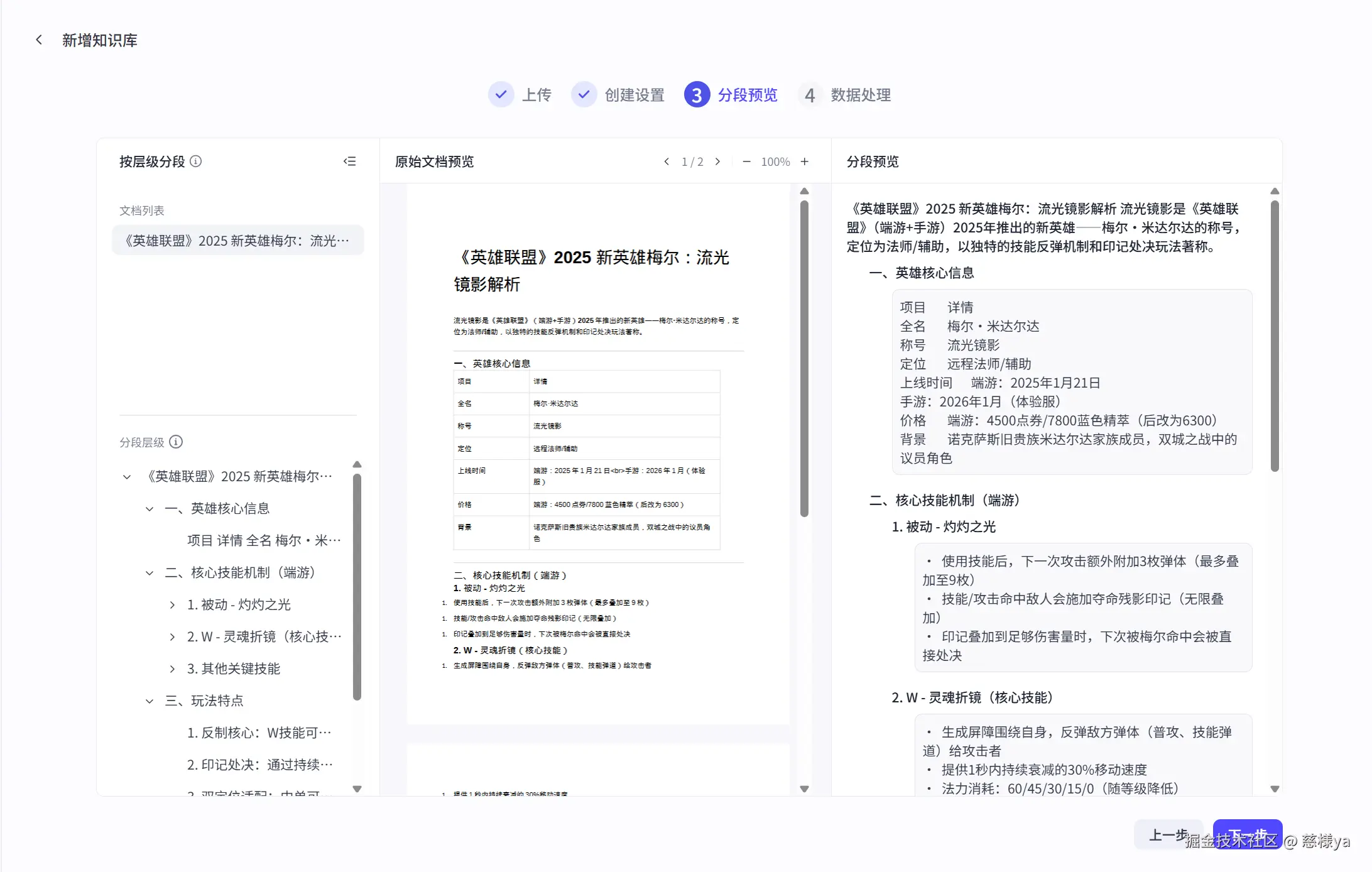Expand the 1. 被动 - 灼灼之光 node
This screenshot has height=872, width=1372.
click(x=172, y=604)
